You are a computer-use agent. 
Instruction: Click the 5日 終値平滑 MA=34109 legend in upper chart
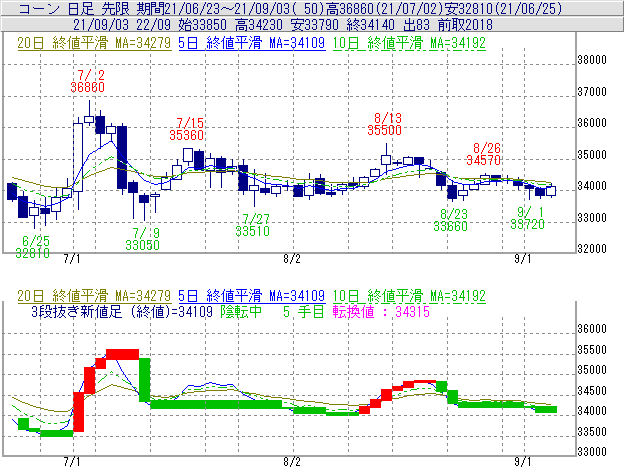[252, 43]
